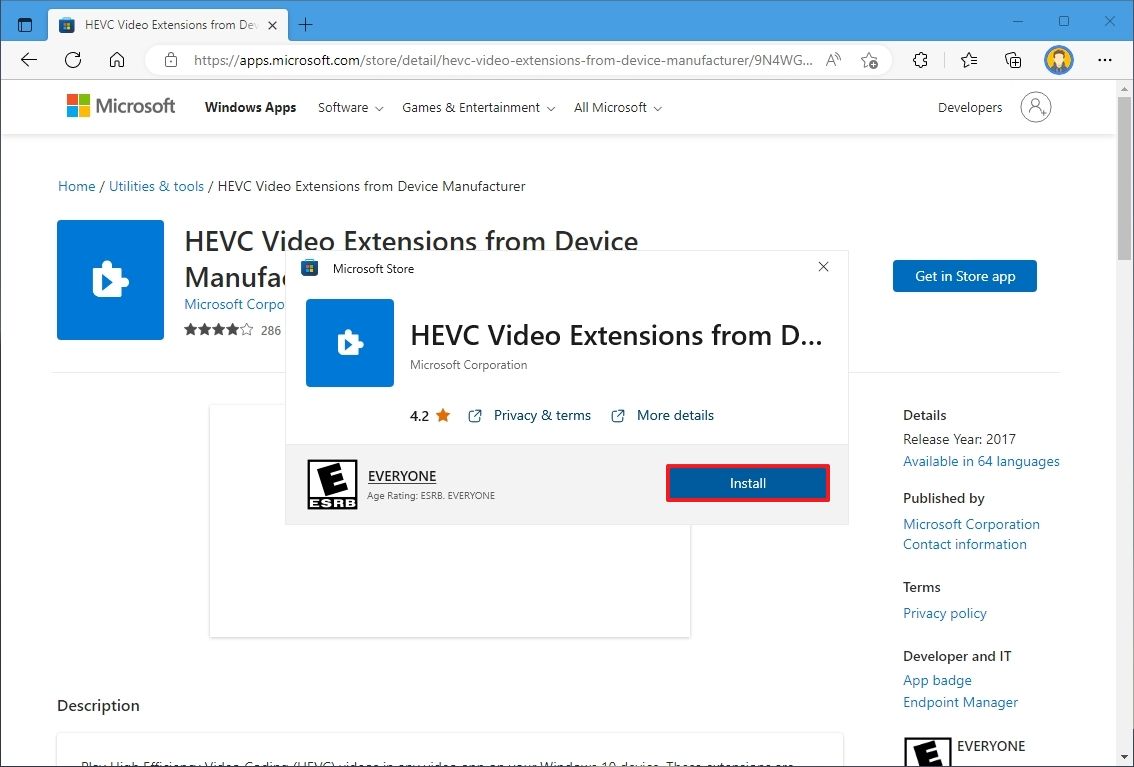Open the browser Extensions icon
Image resolution: width=1134 pixels, height=767 pixels.
point(920,60)
